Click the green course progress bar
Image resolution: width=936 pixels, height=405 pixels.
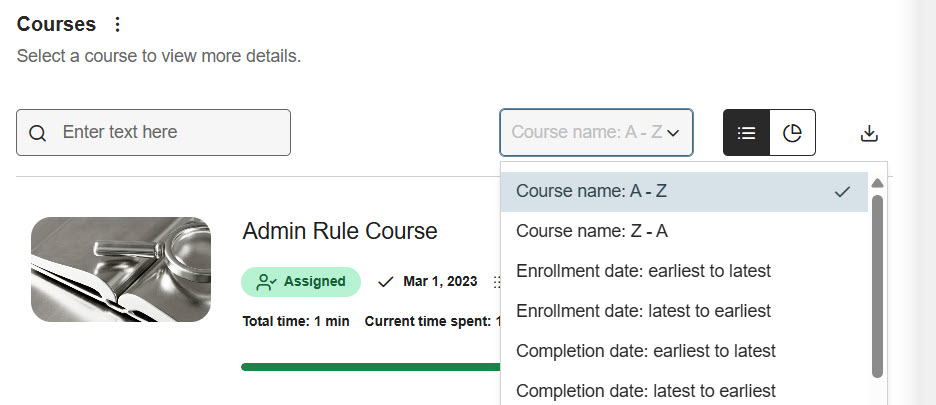pos(370,367)
